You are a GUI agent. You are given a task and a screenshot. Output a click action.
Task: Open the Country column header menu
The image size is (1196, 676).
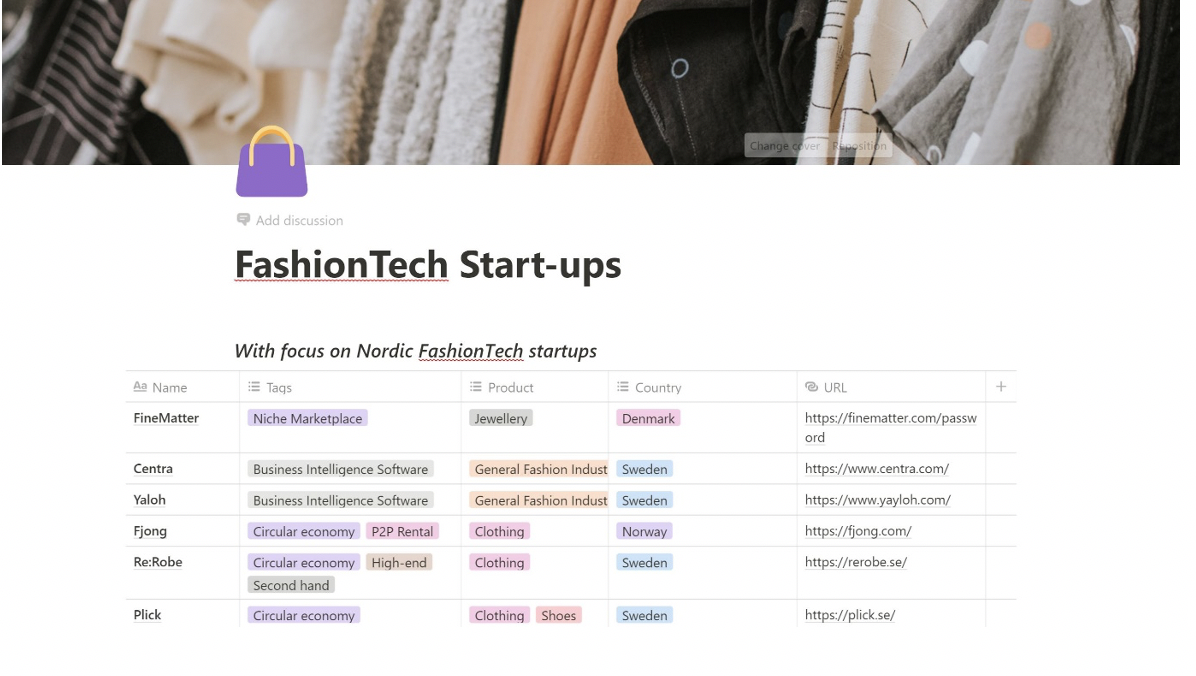(657, 387)
